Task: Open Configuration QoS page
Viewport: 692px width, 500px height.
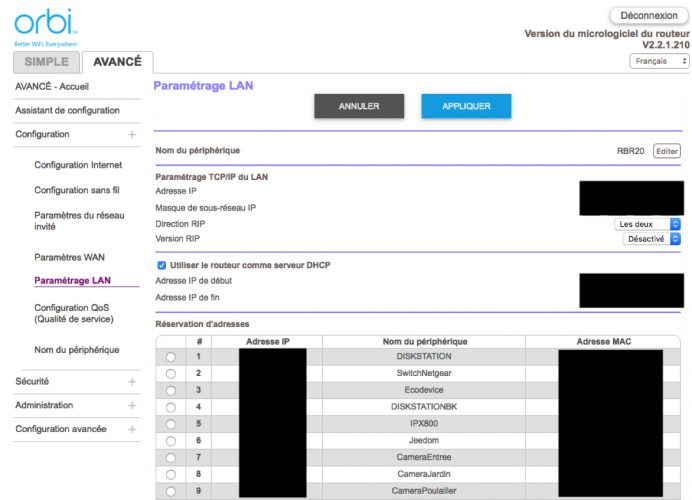Action: pos(74,313)
